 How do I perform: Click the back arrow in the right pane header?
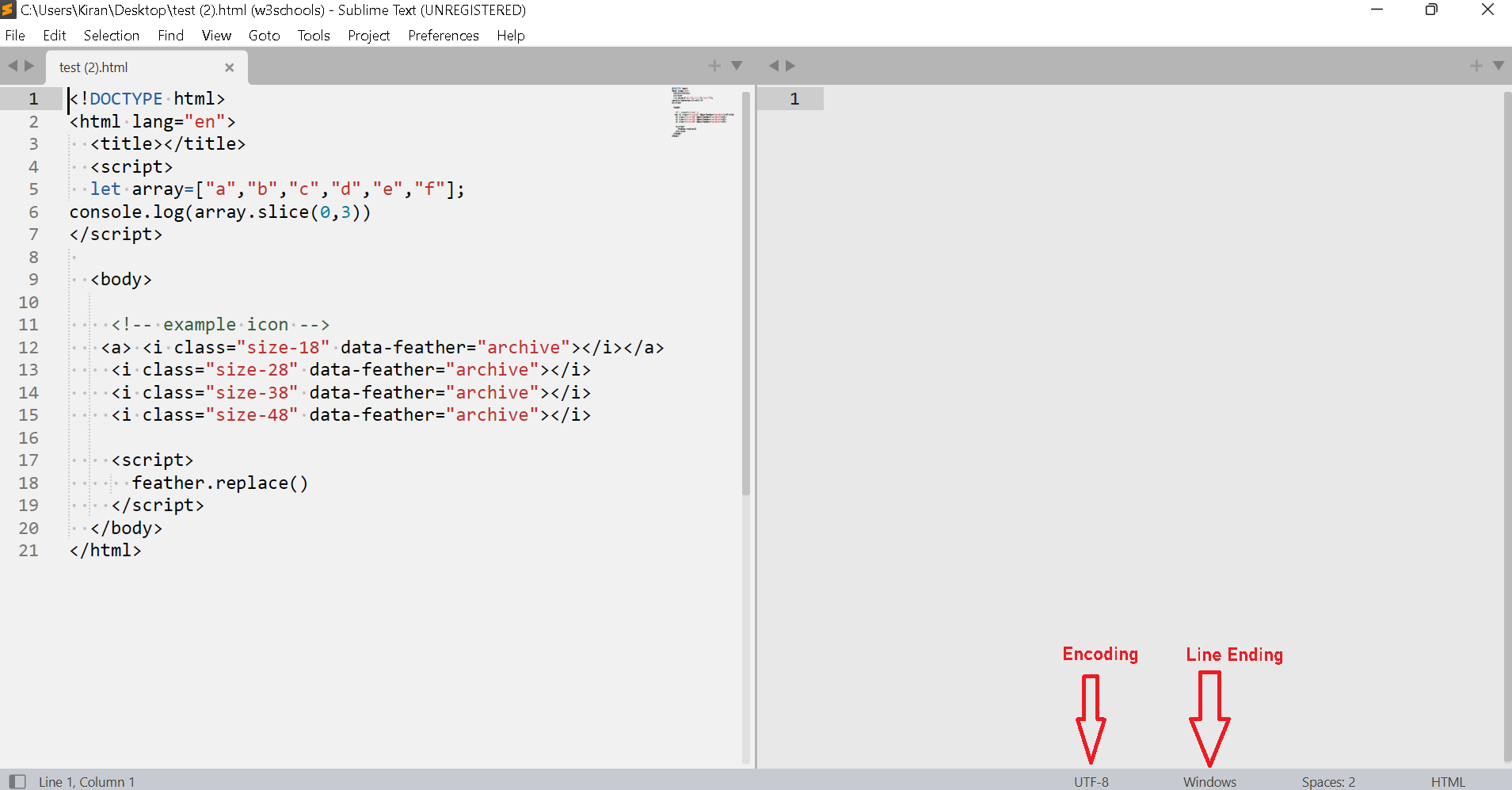pyautogui.click(x=772, y=66)
